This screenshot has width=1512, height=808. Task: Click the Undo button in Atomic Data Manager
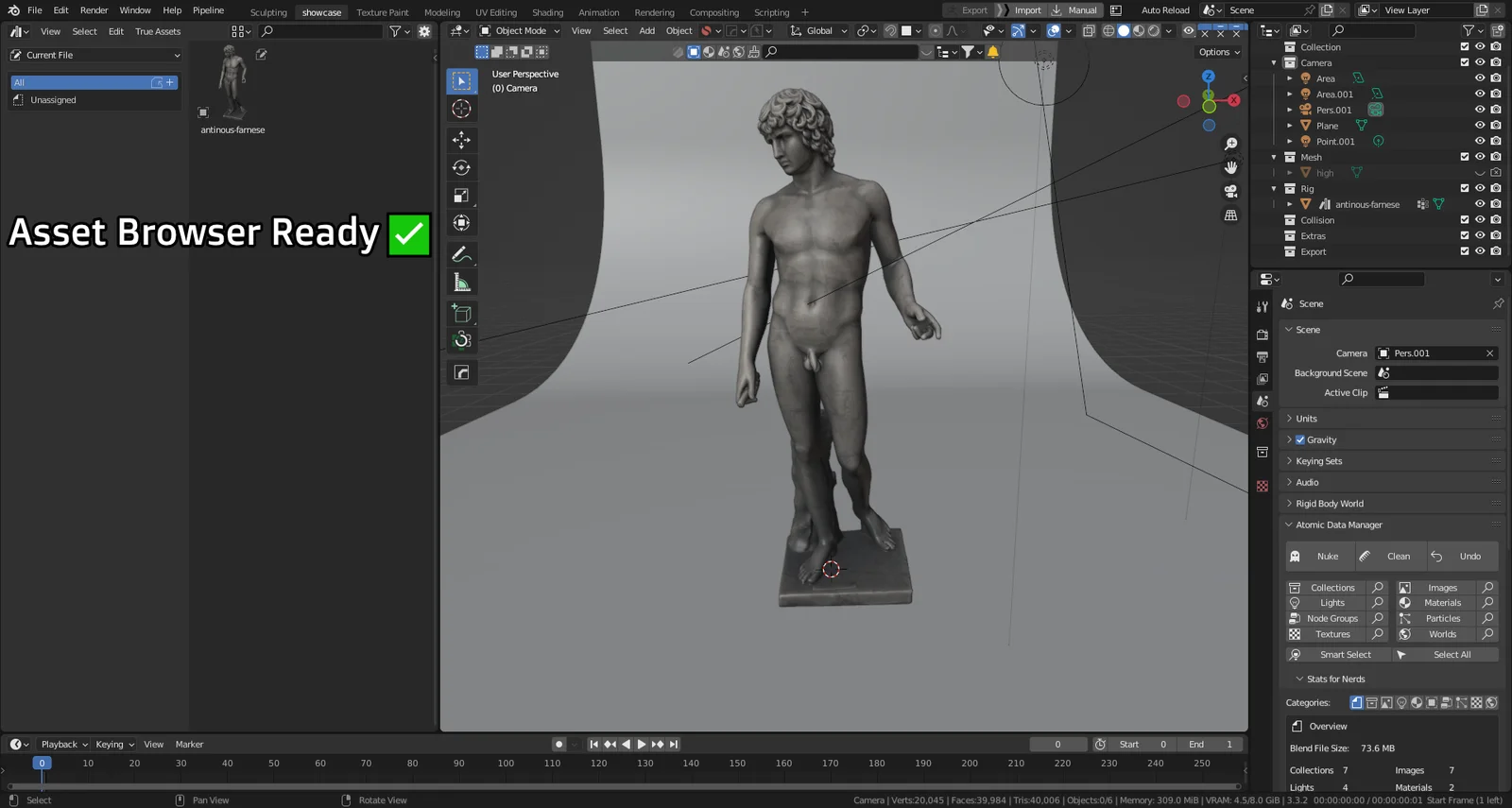1462,557
